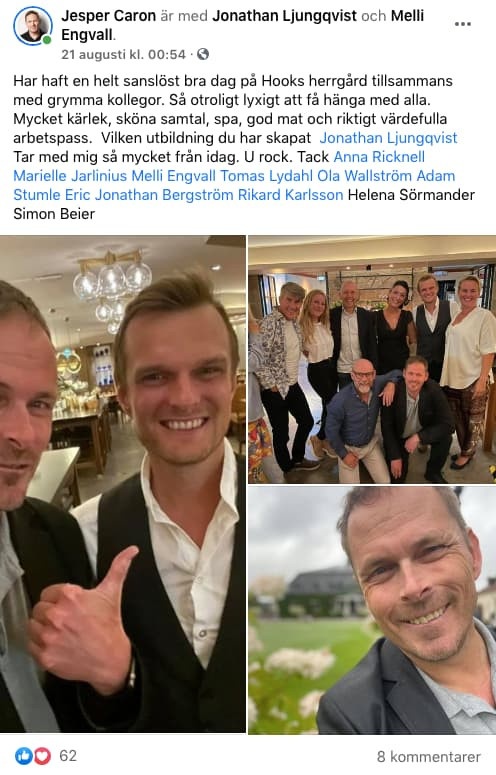The height and width of the screenshot is (775, 496).
Task: Open the group photo of eight people
Action: pyautogui.click(x=372, y=359)
